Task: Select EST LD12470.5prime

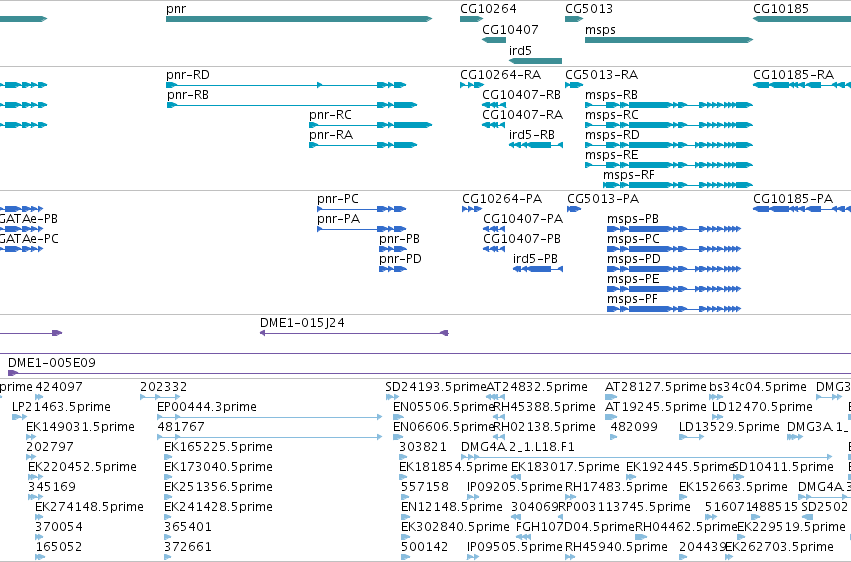Action: point(717,417)
